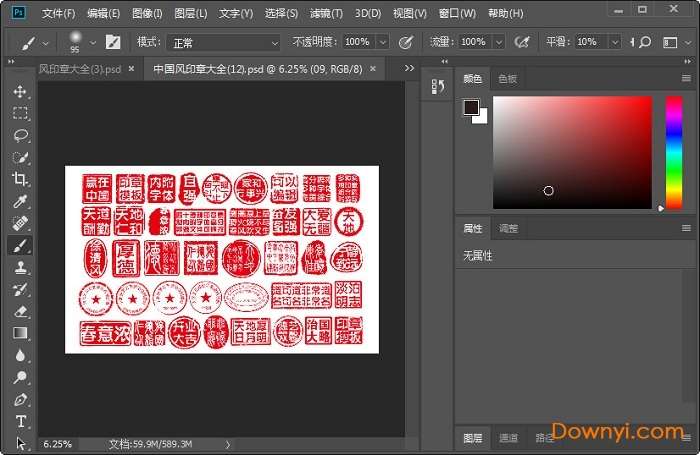Expand the brush preset picker arrow
The image size is (700, 455).
[x=94, y=42]
